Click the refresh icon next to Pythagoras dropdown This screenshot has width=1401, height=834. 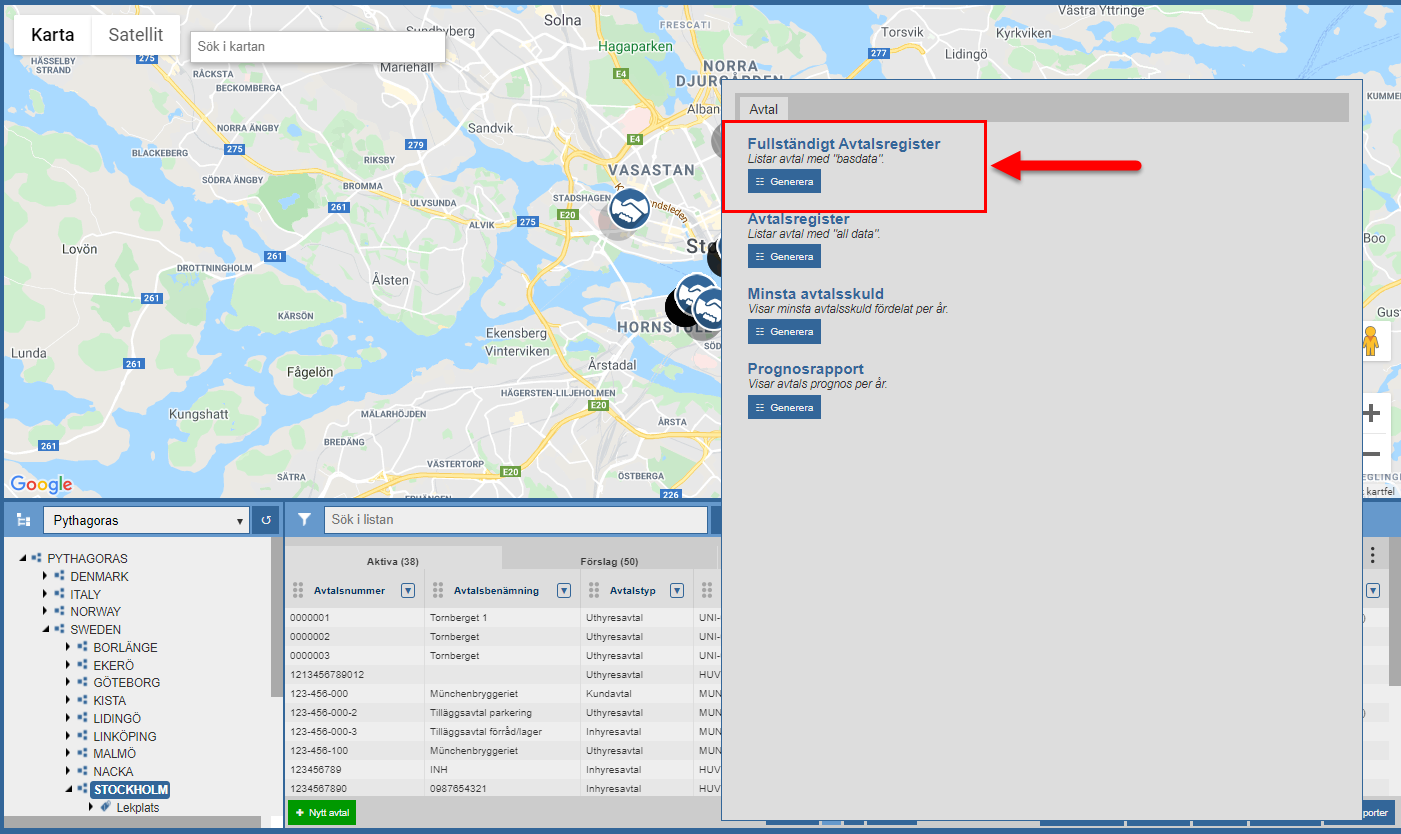pyautogui.click(x=266, y=520)
